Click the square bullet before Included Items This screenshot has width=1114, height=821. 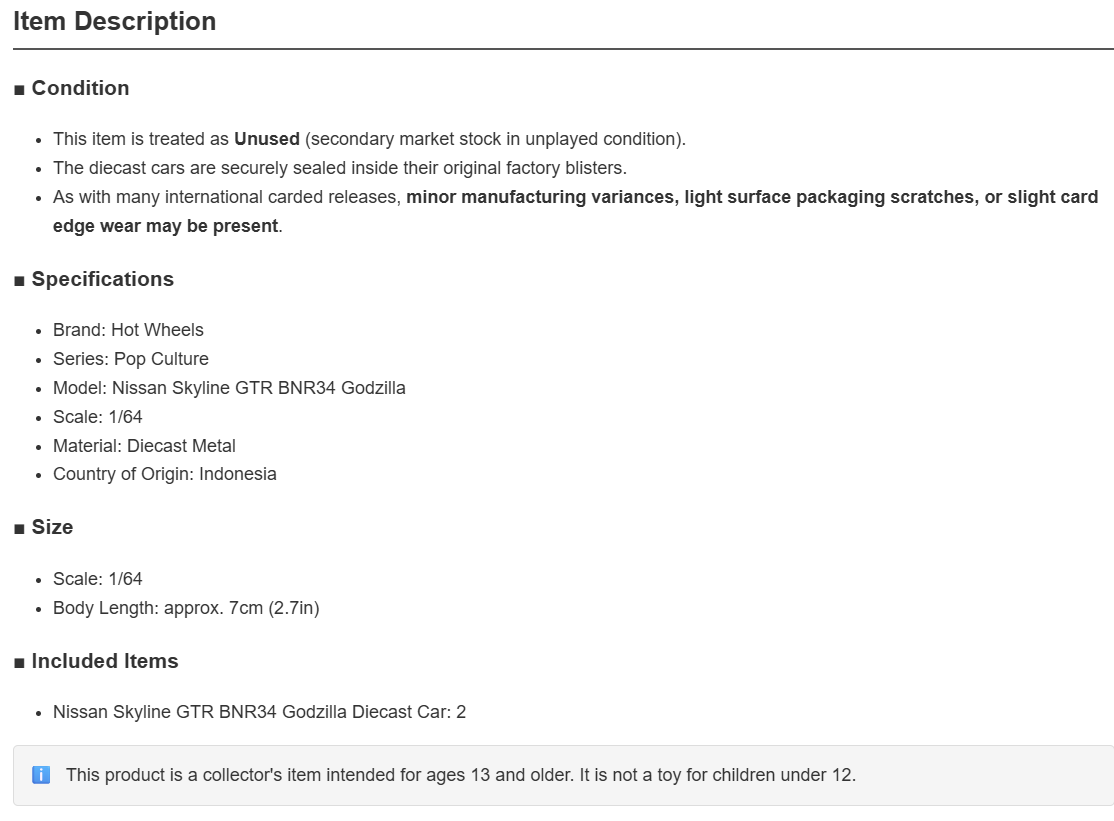pos(19,663)
